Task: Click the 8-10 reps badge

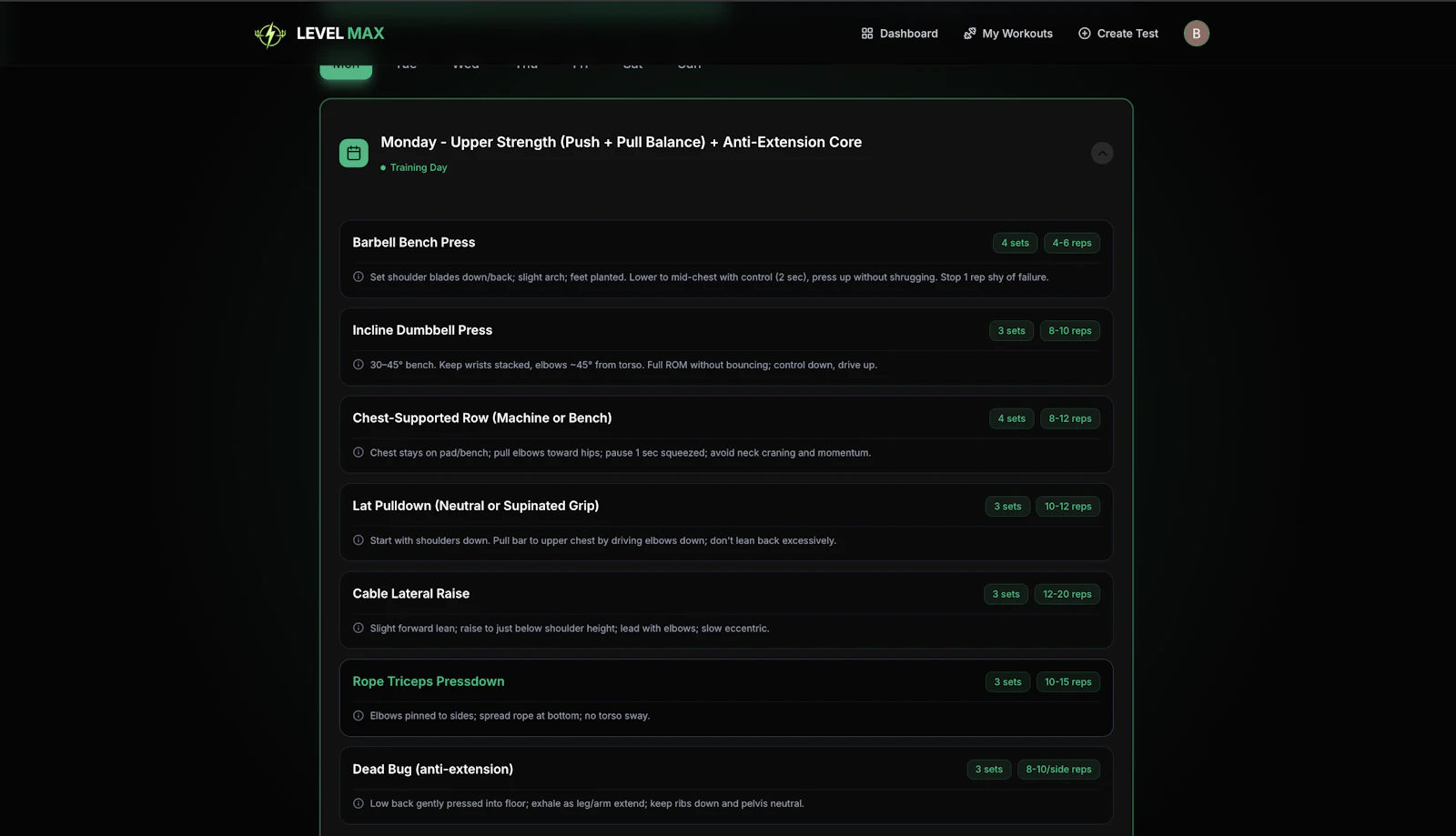Action: click(x=1070, y=331)
